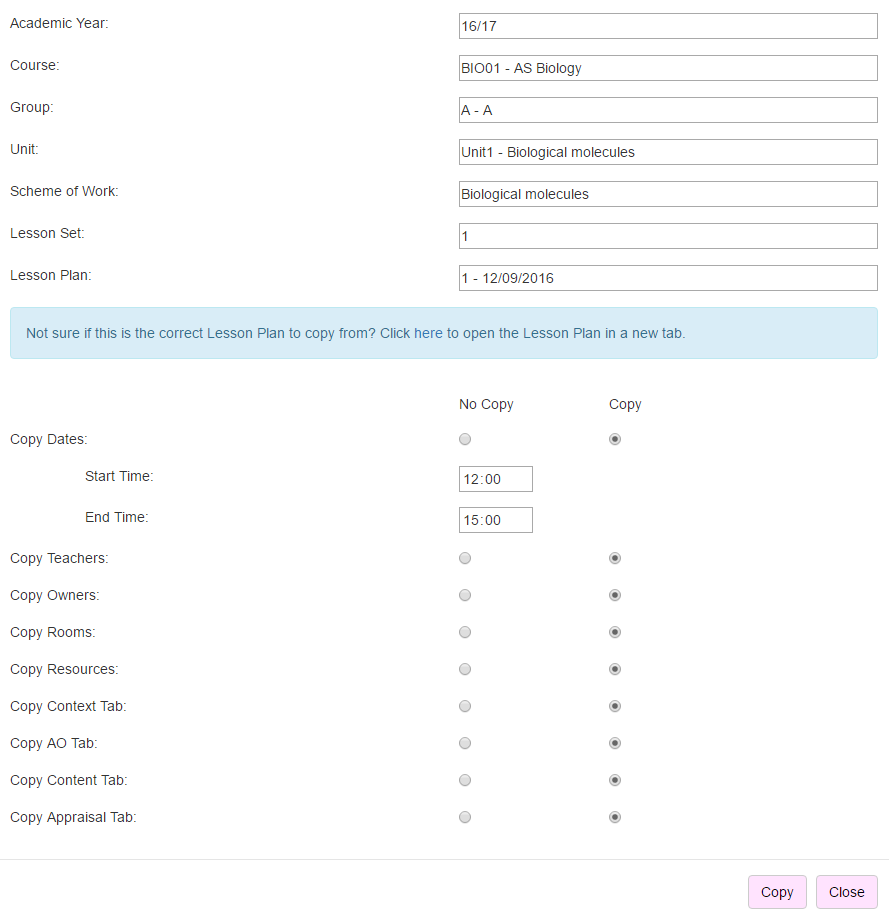Choose No Copy for Copy Teachers
The image size is (889, 911).
465,558
